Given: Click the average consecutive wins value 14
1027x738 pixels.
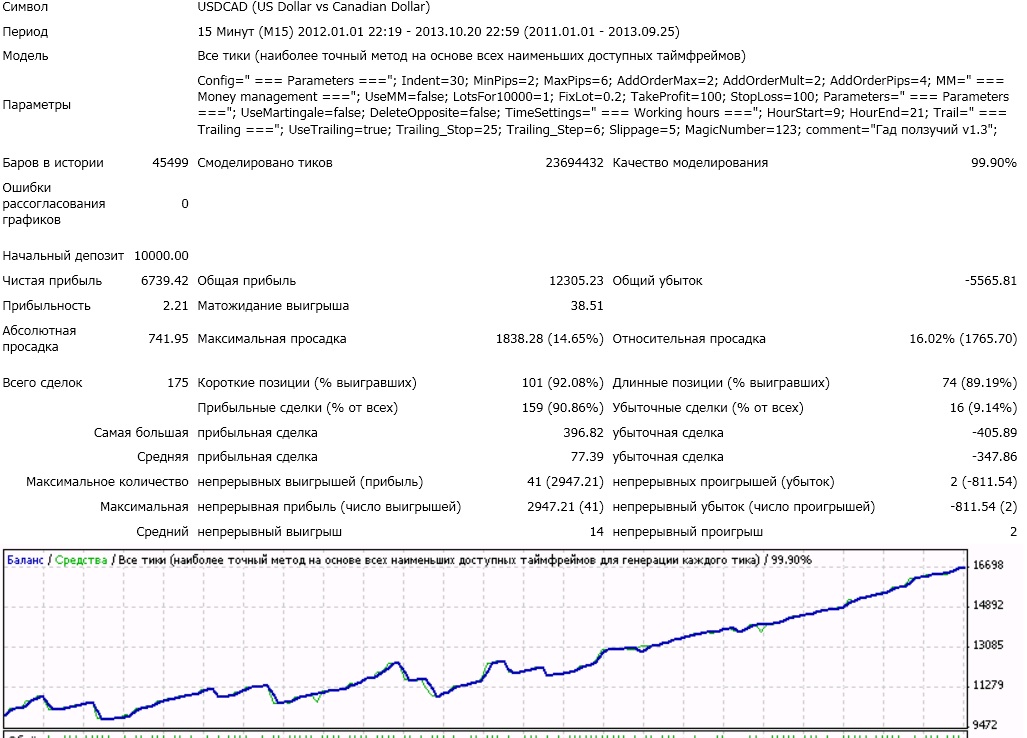Looking at the screenshot, I should (597, 532).
